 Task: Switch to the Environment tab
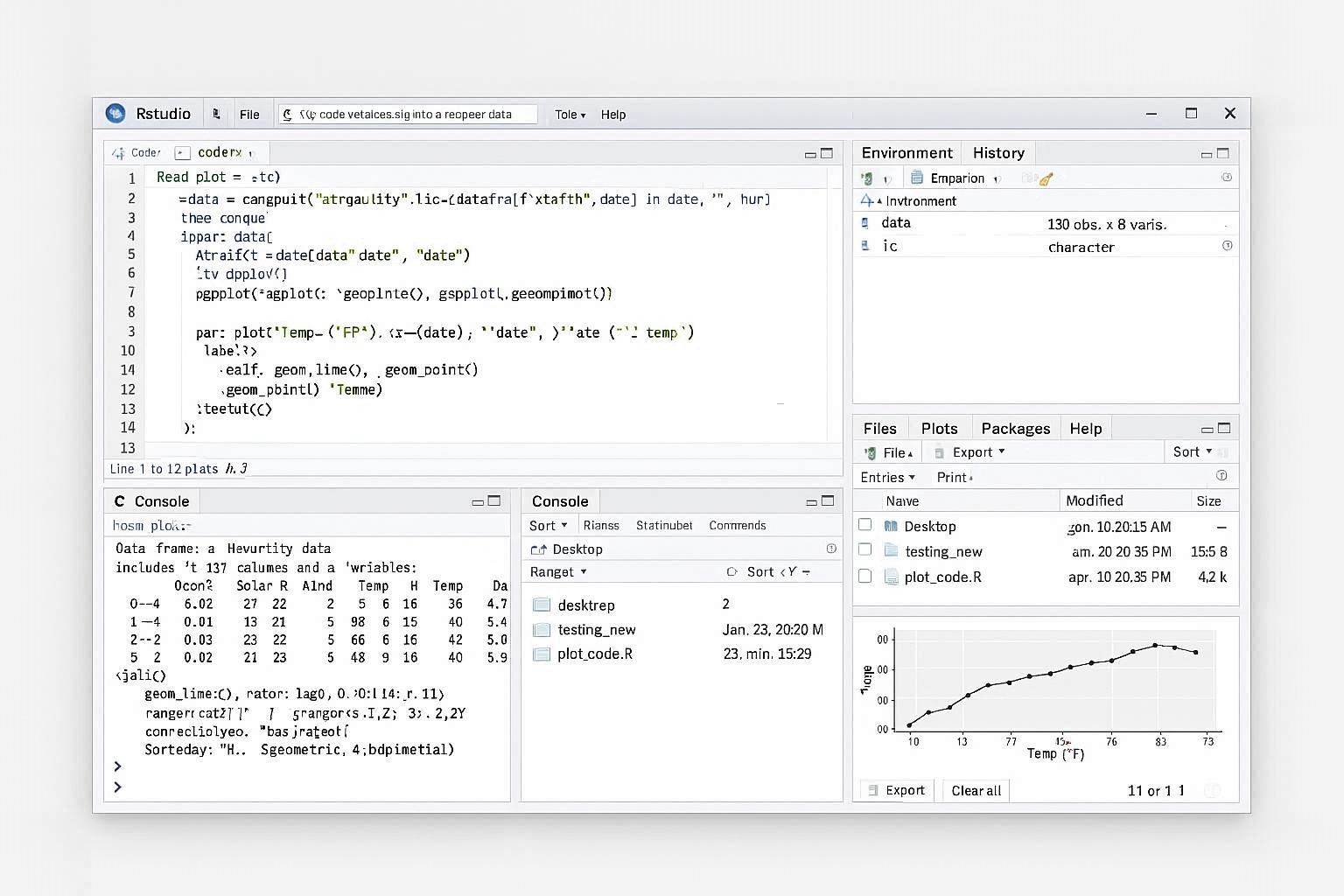(906, 153)
